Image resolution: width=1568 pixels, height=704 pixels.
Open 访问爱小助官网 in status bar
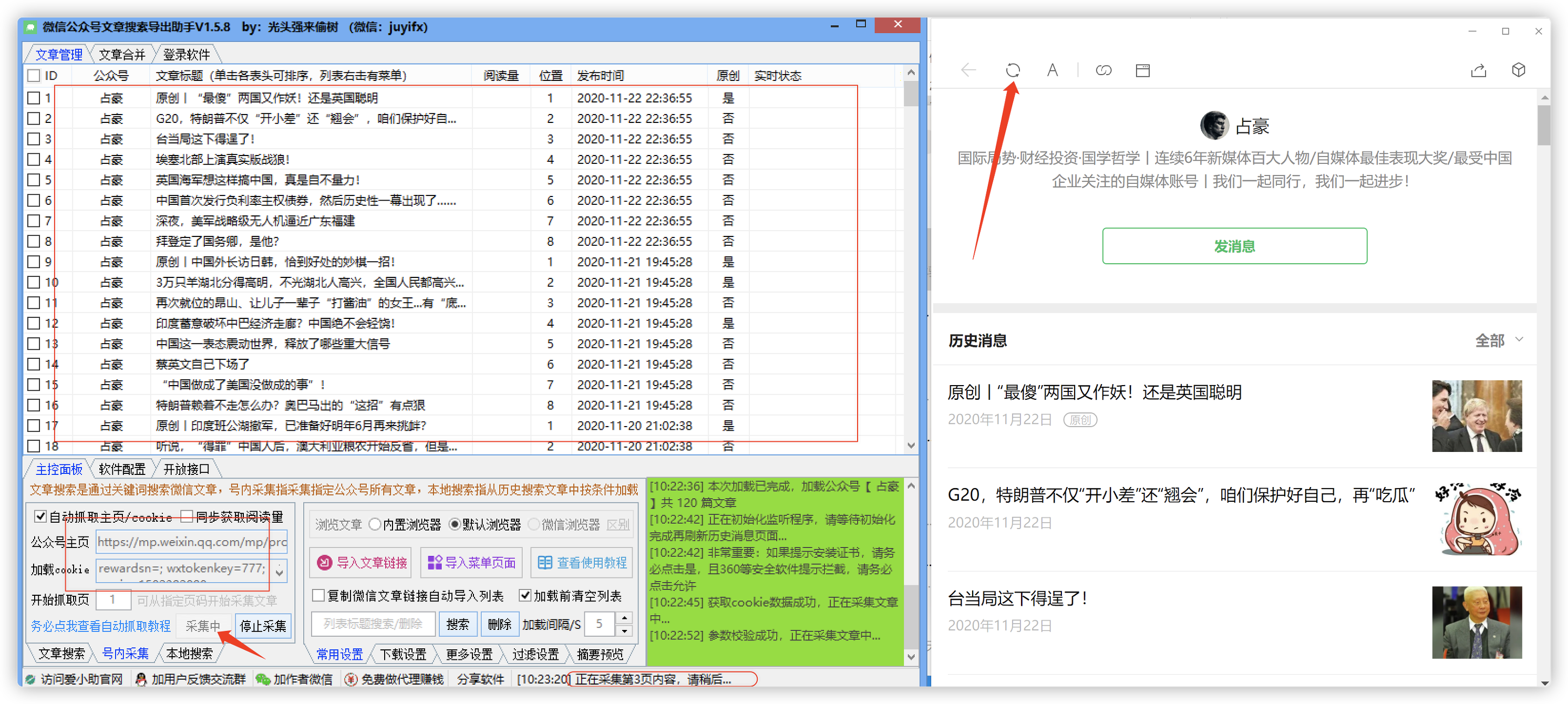(74, 679)
